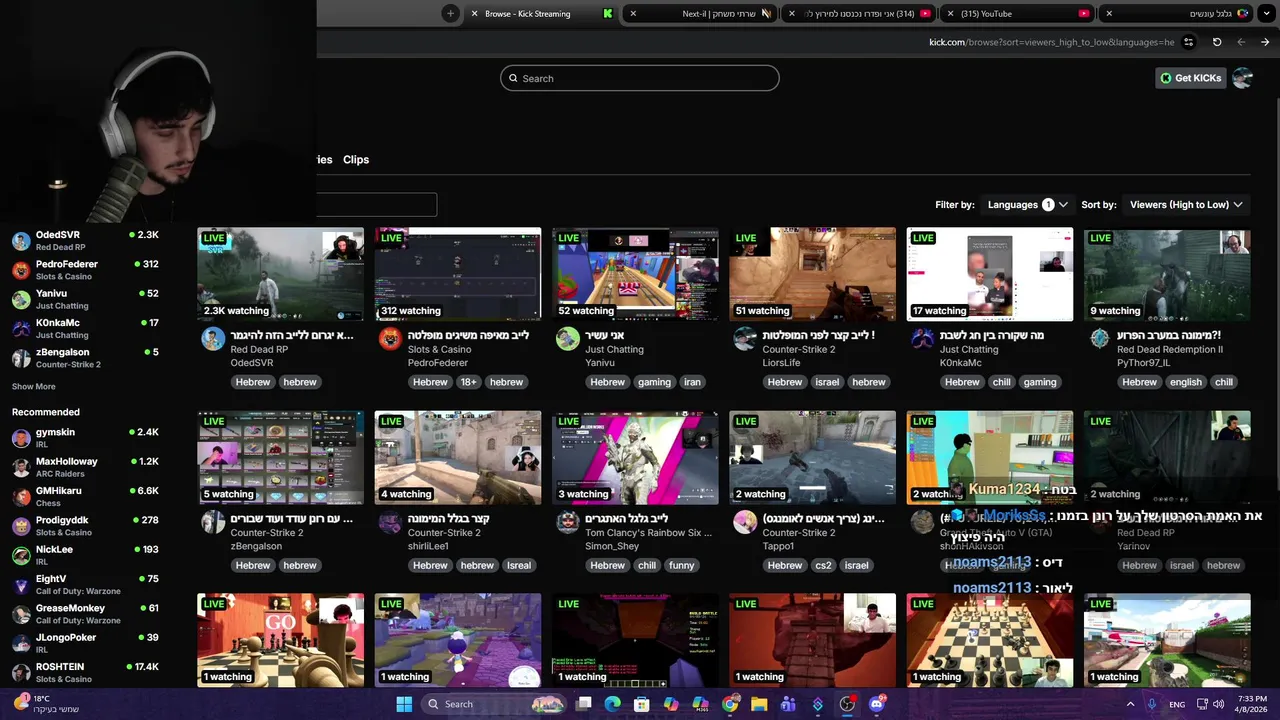This screenshot has height=720, width=1280.
Task: Open File Explorer from the taskbar
Action: tap(759, 704)
